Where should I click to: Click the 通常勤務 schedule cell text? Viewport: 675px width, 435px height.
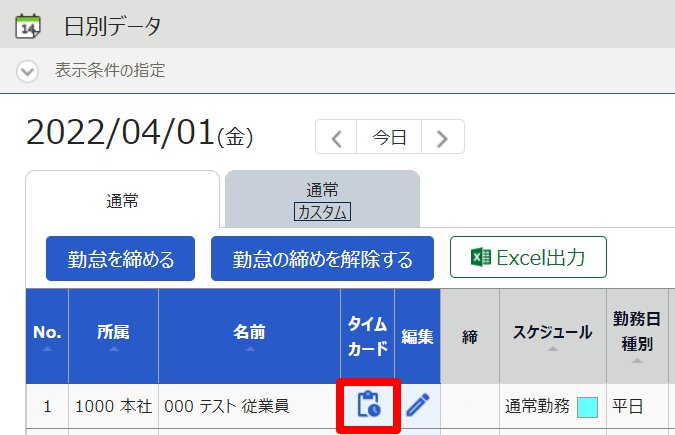pyautogui.click(x=537, y=406)
